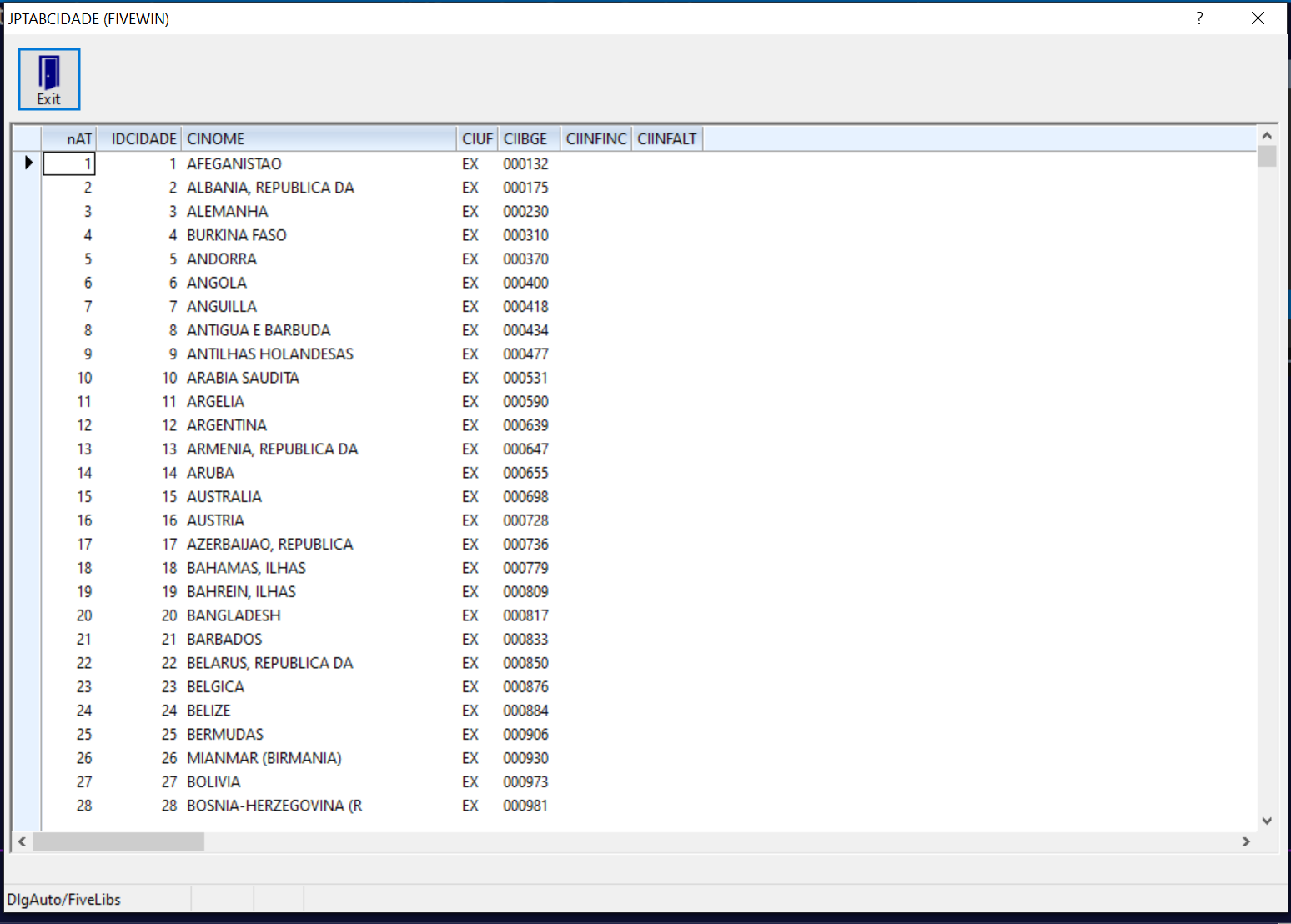1291x924 pixels.
Task: Click CIIBGE value 000981
Action: point(525,806)
